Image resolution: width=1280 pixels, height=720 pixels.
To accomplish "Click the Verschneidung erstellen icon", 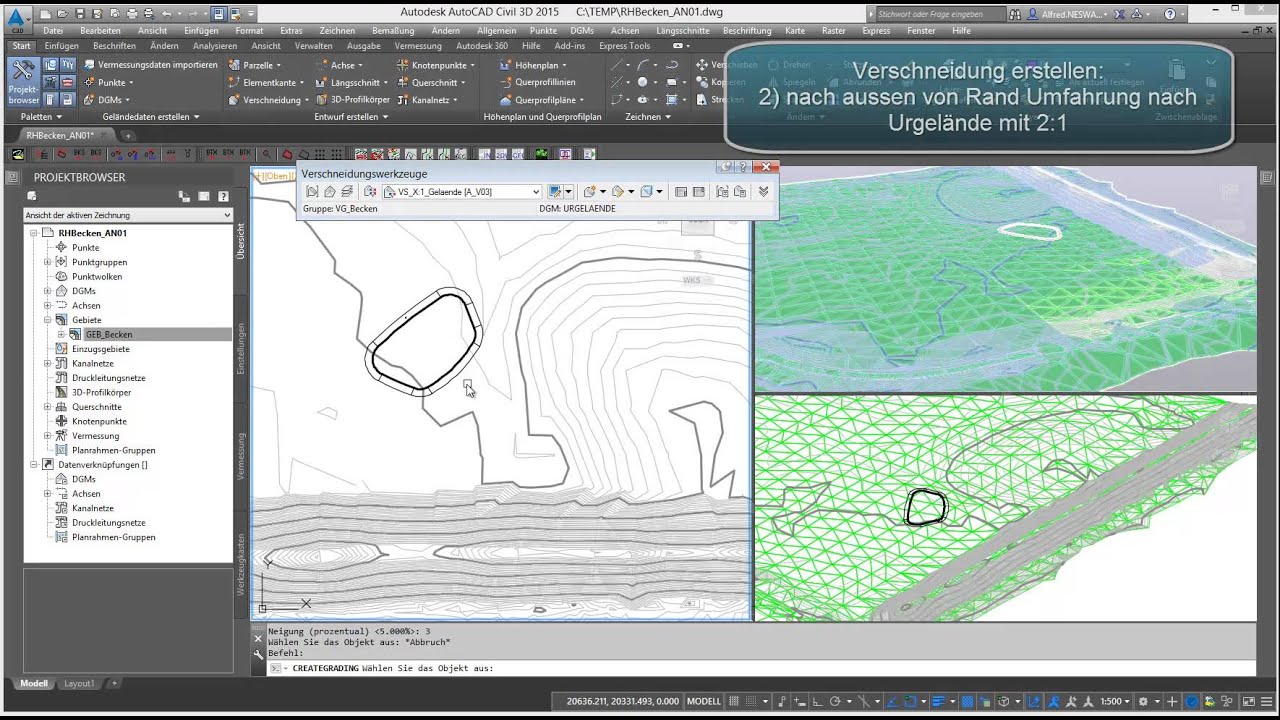I will point(556,191).
